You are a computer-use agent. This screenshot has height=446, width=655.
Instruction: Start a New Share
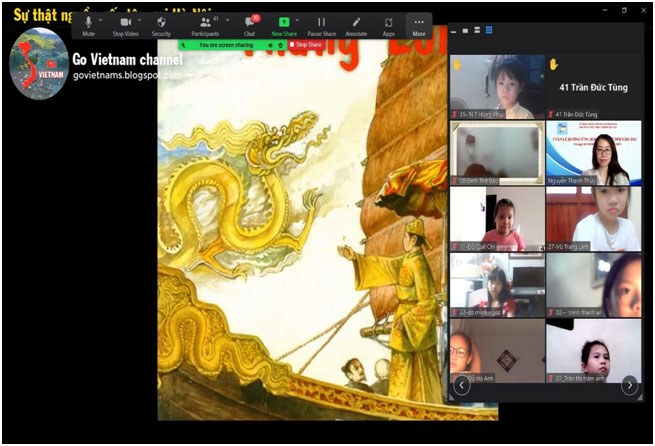coord(284,26)
